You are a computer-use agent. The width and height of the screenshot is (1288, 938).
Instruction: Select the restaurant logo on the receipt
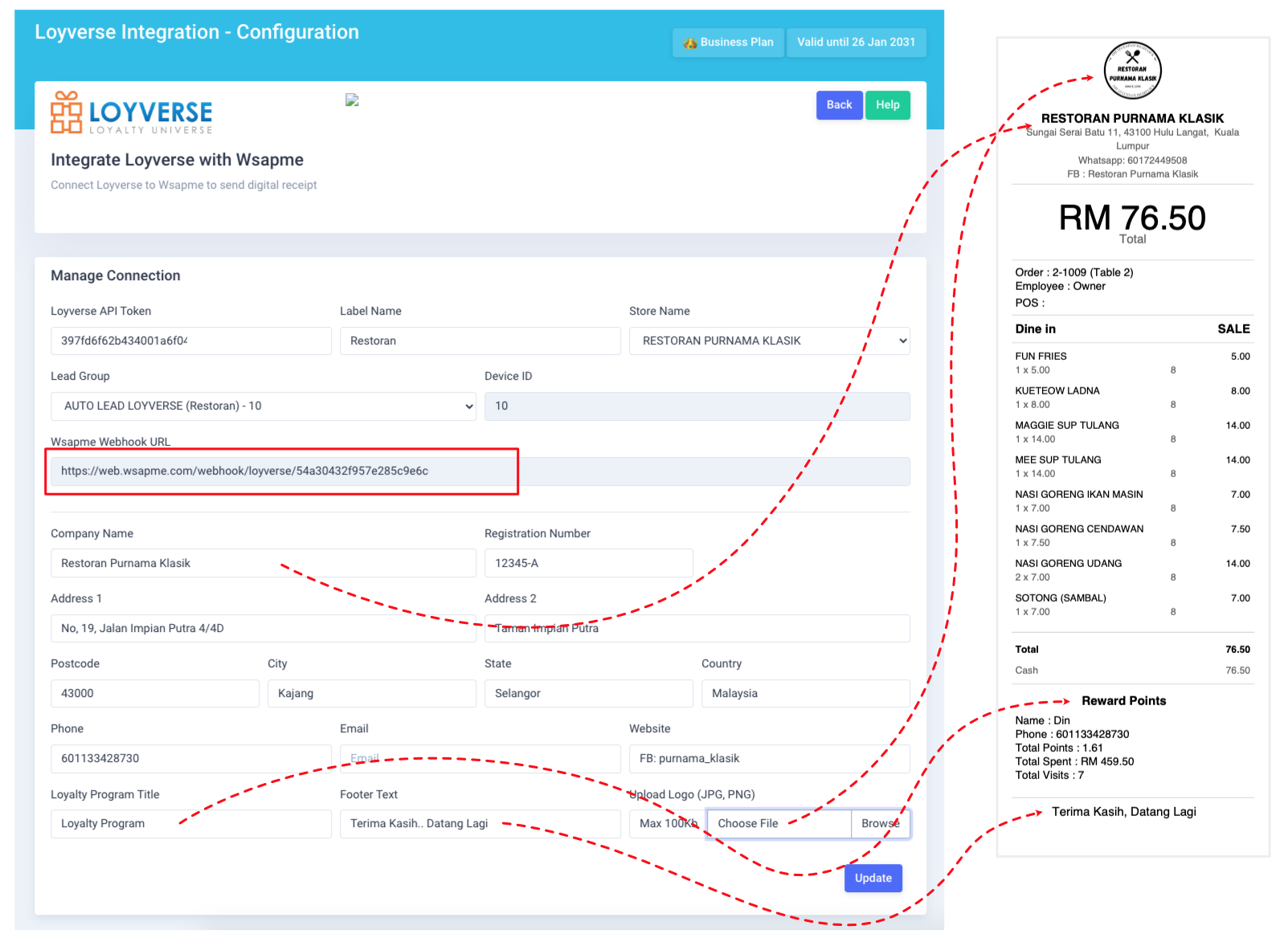pyautogui.click(x=1133, y=71)
